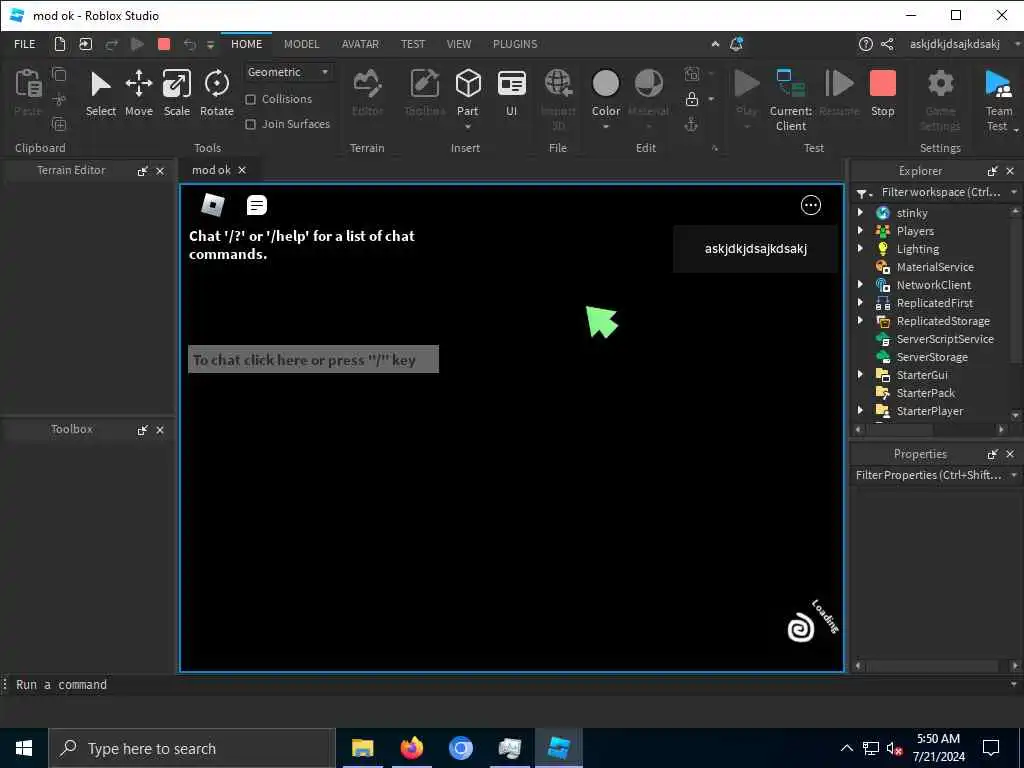Viewport: 1024px width, 768px height.
Task: Expand the StarterPlayer node
Action: coord(860,410)
